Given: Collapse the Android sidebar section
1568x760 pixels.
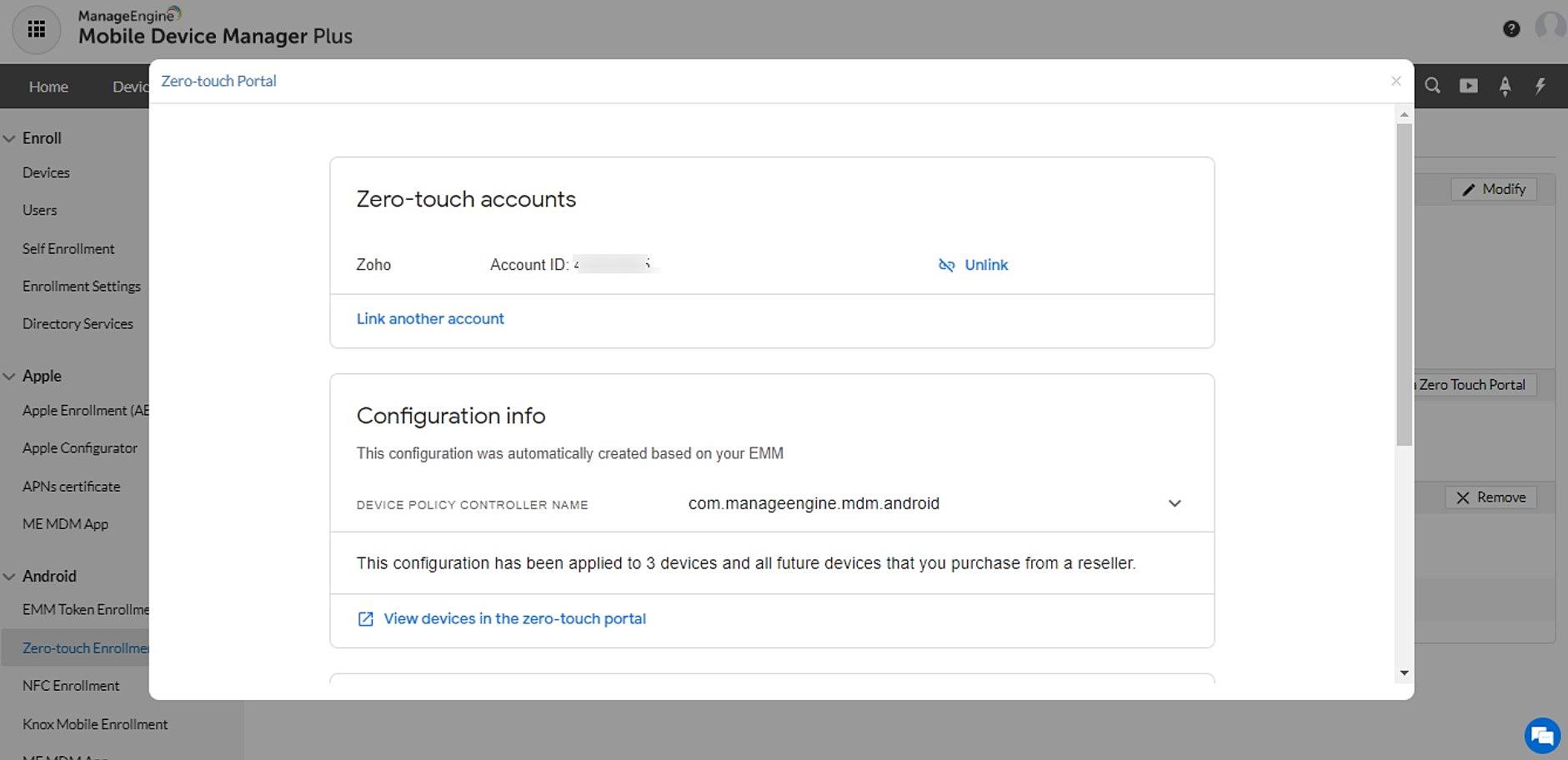Looking at the screenshot, I should [10, 576].
